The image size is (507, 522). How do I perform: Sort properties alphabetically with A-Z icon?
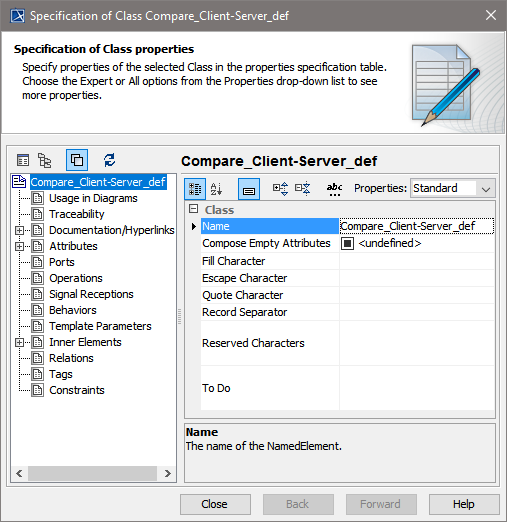216,189
